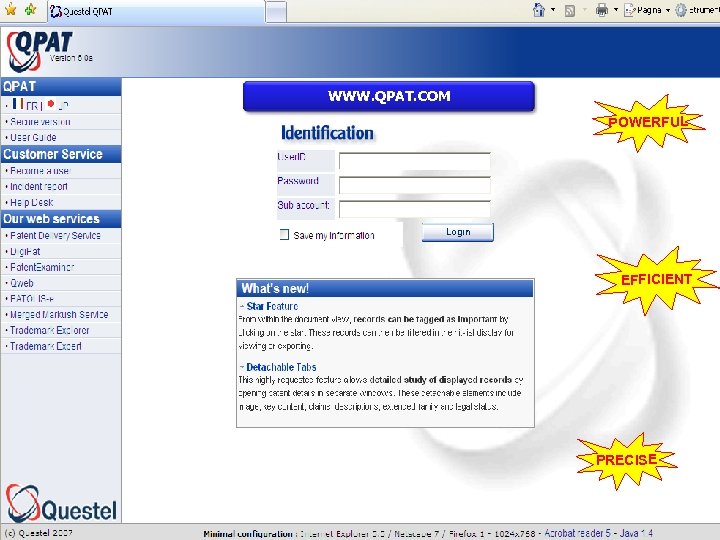720x540 pixels.
Task: Click the RSS feeds icon
Action: [x=570, y=11]
